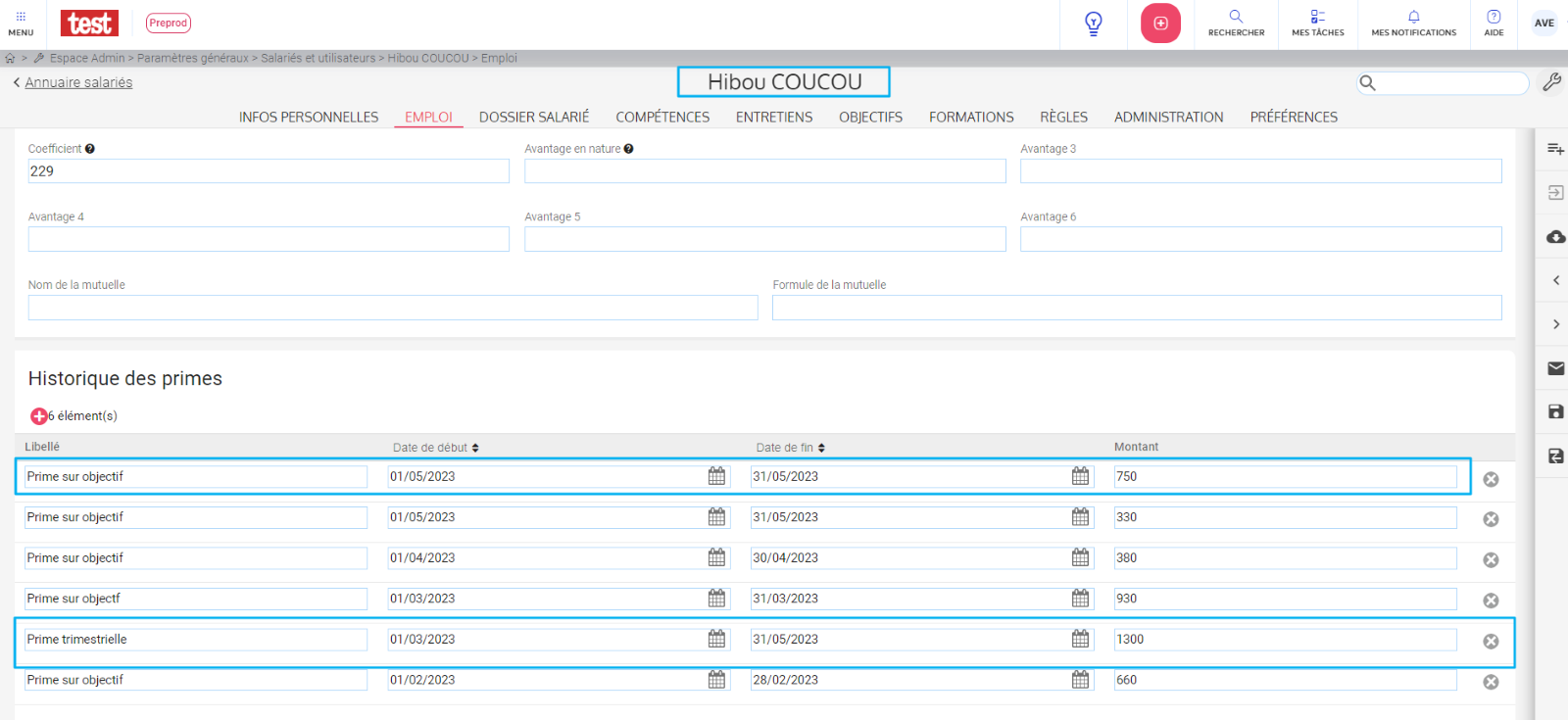The width and height of the screenshot is (1568, 720).
Task: Go to previous employee chevron
Action: tap(1556, 281)
